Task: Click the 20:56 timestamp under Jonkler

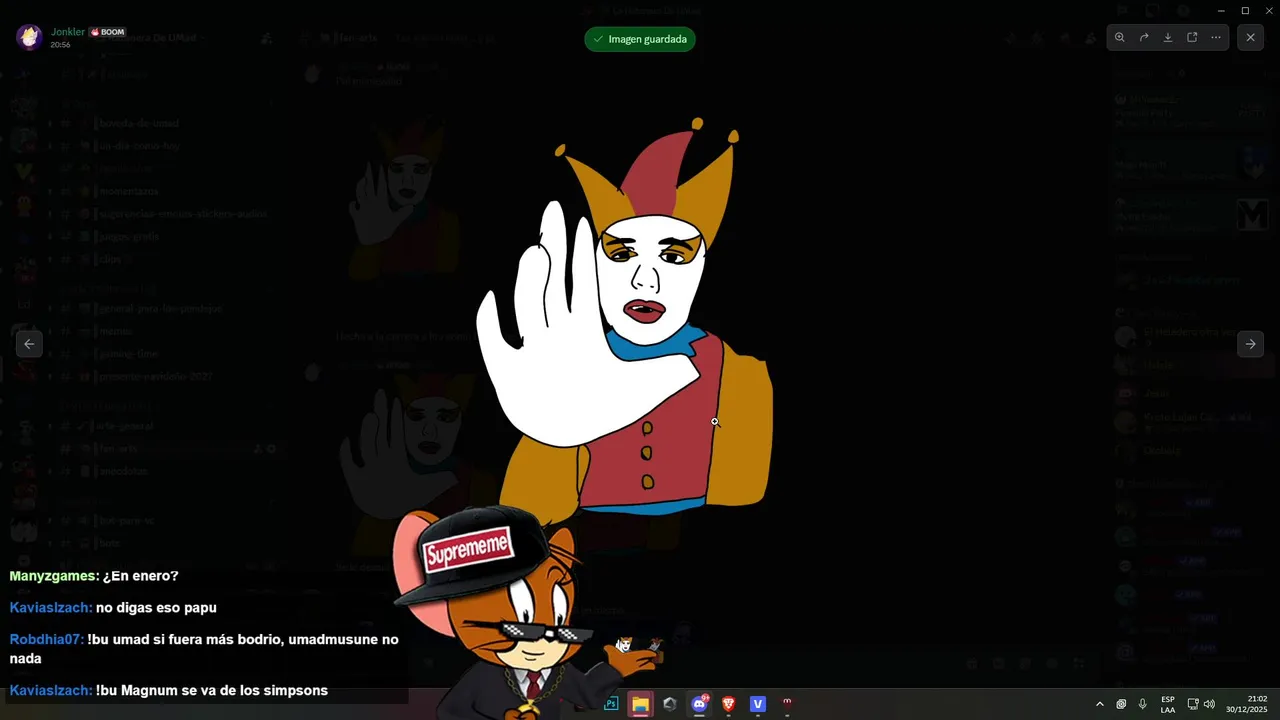Action: (60, 45)
